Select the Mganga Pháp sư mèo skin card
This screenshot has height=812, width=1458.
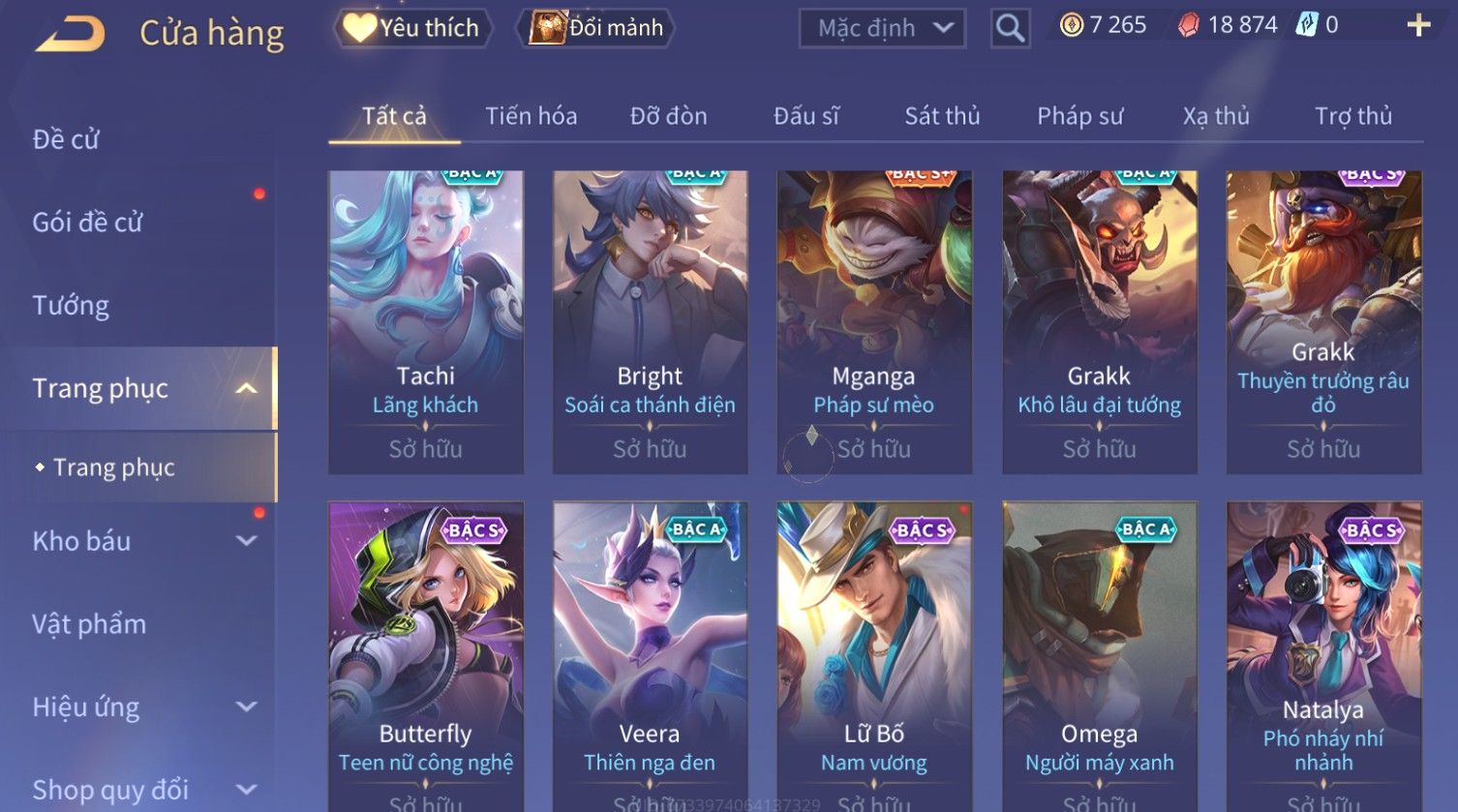coord(874,322)
